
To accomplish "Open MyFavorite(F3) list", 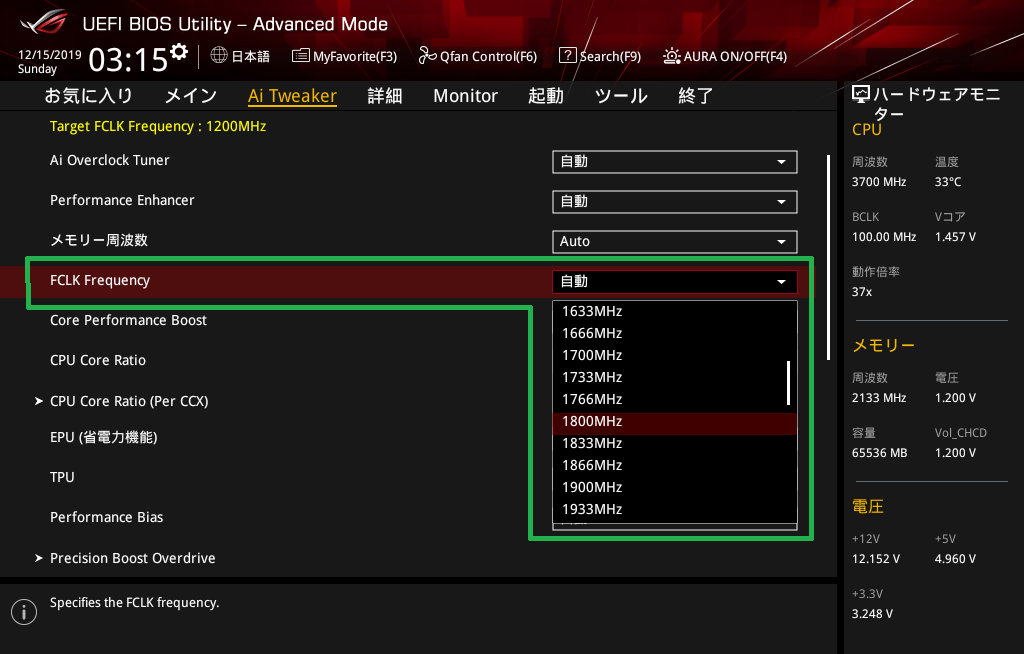I will point(344,56).
